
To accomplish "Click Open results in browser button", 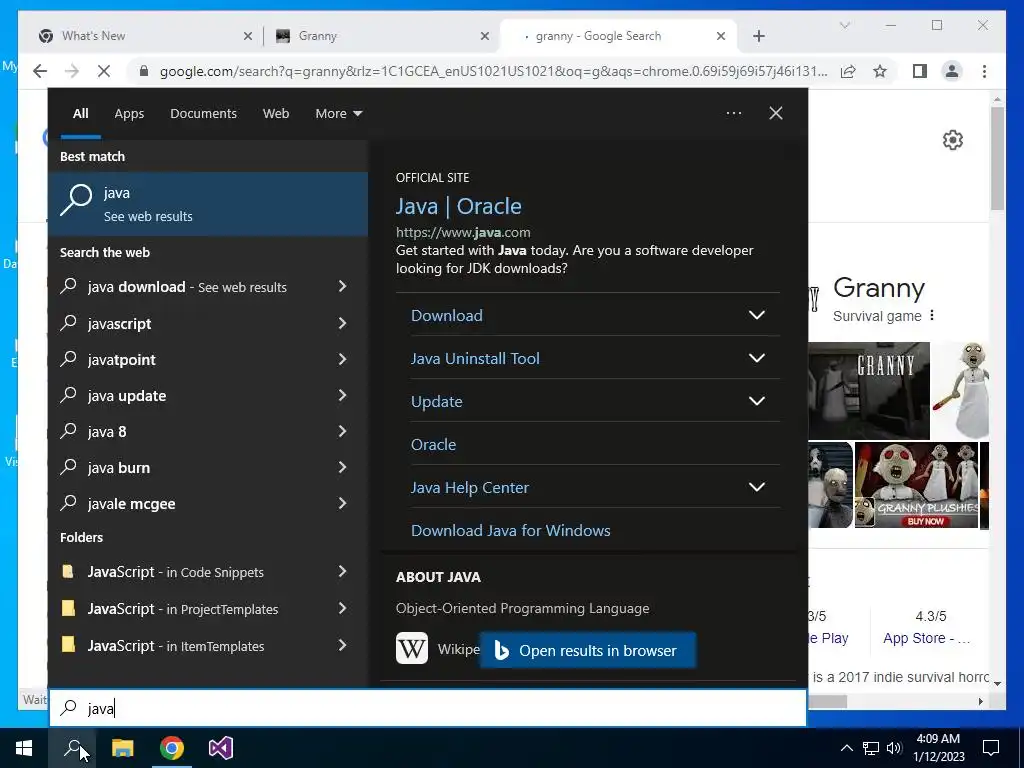I will click(x=588, y=650).
